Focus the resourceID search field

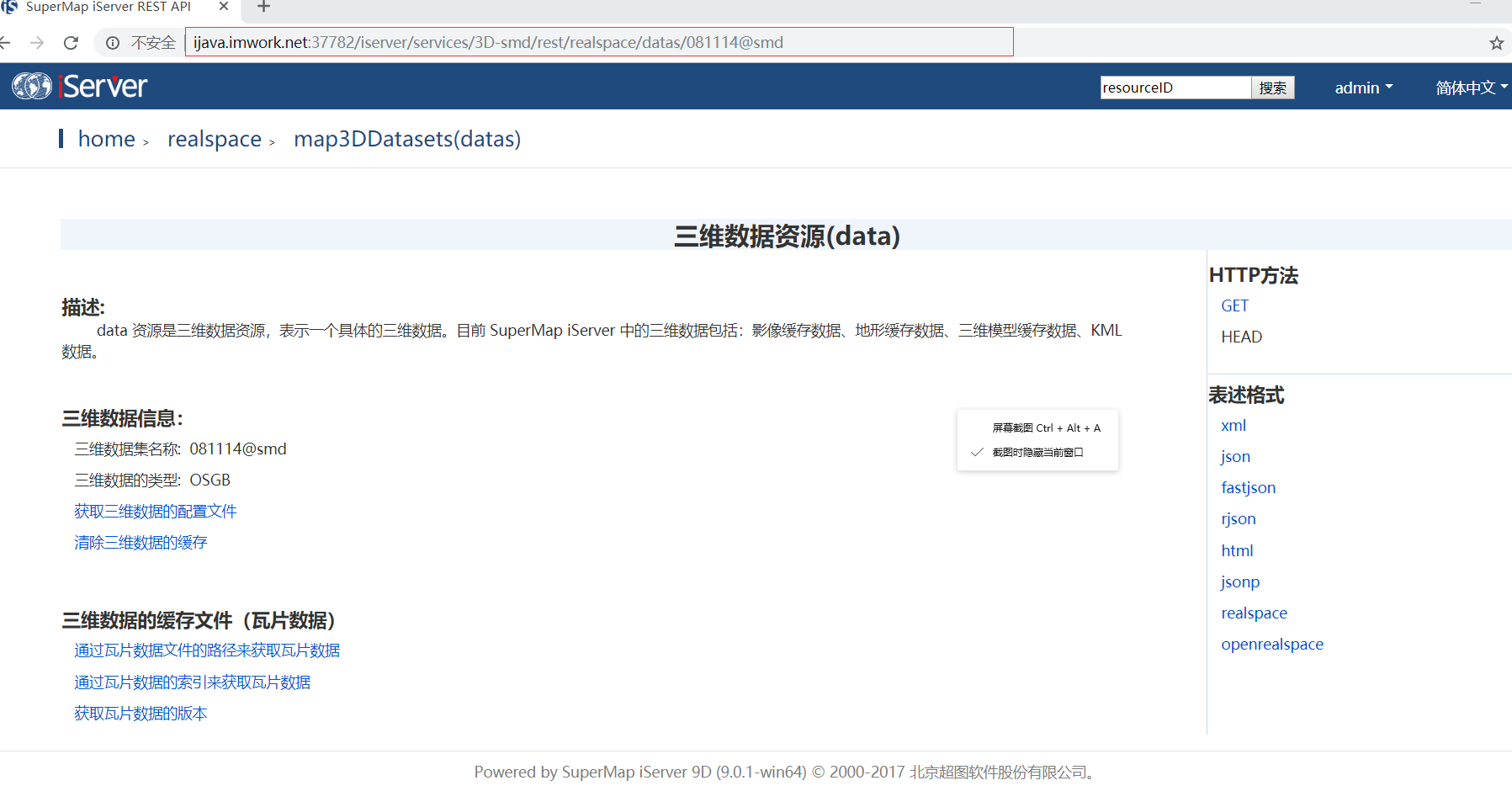pos(1175,88)
